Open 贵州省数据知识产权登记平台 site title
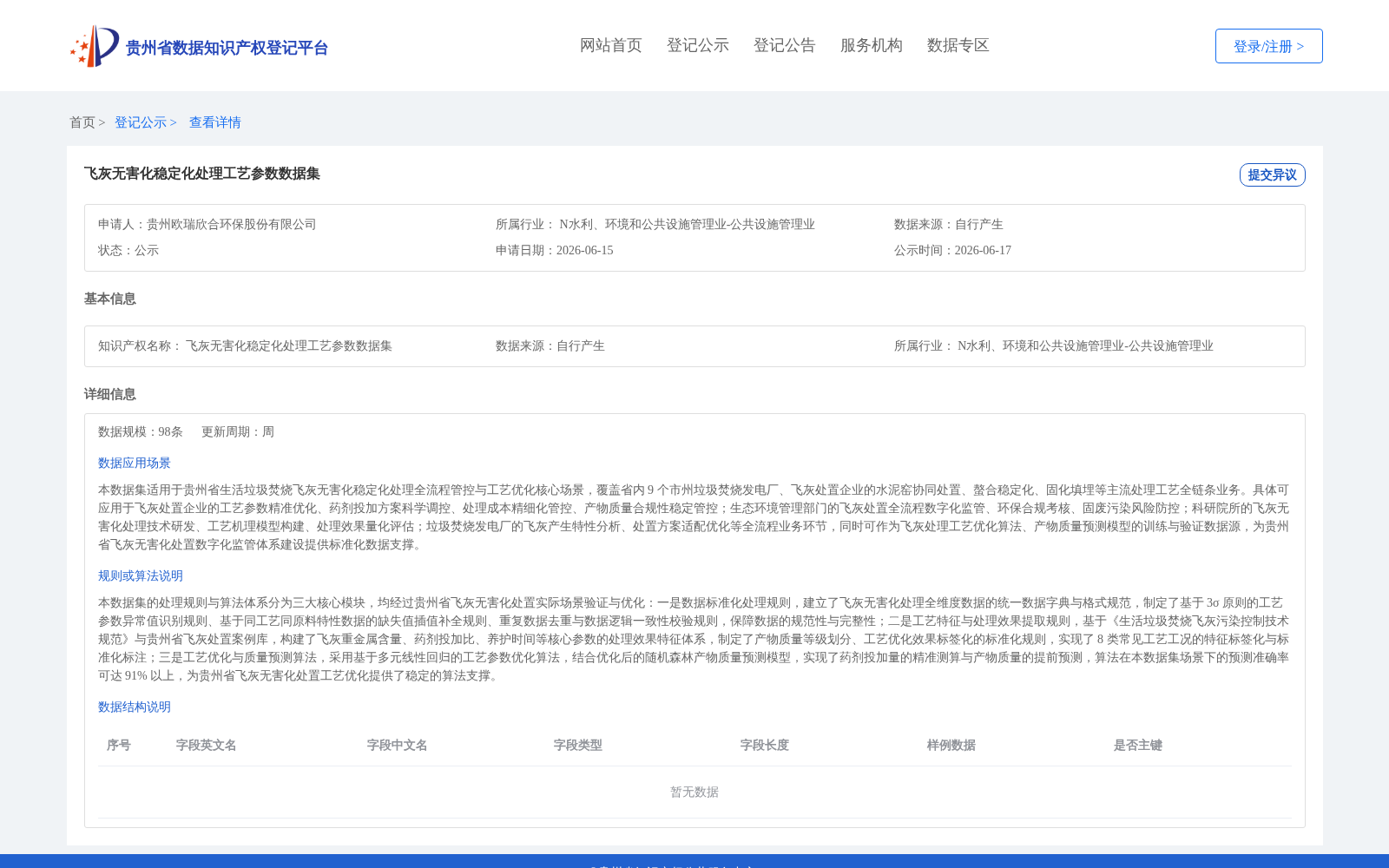Image resolution: width=1389 pixels, height=868 pixels. pyautogui.click(x=227, y=48)
